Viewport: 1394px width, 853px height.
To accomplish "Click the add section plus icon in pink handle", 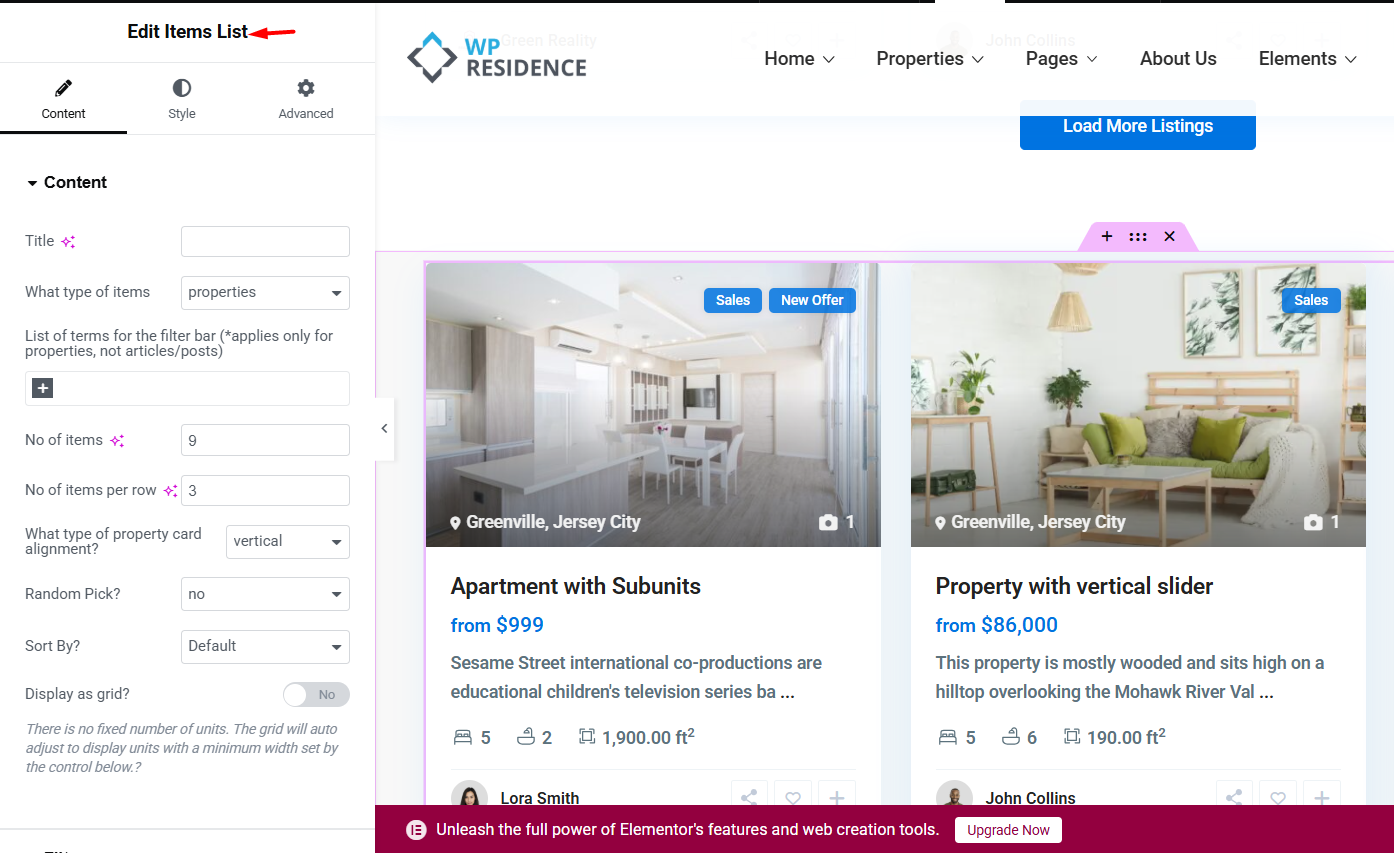I will pyautogui.click(x=1106, y=237).
